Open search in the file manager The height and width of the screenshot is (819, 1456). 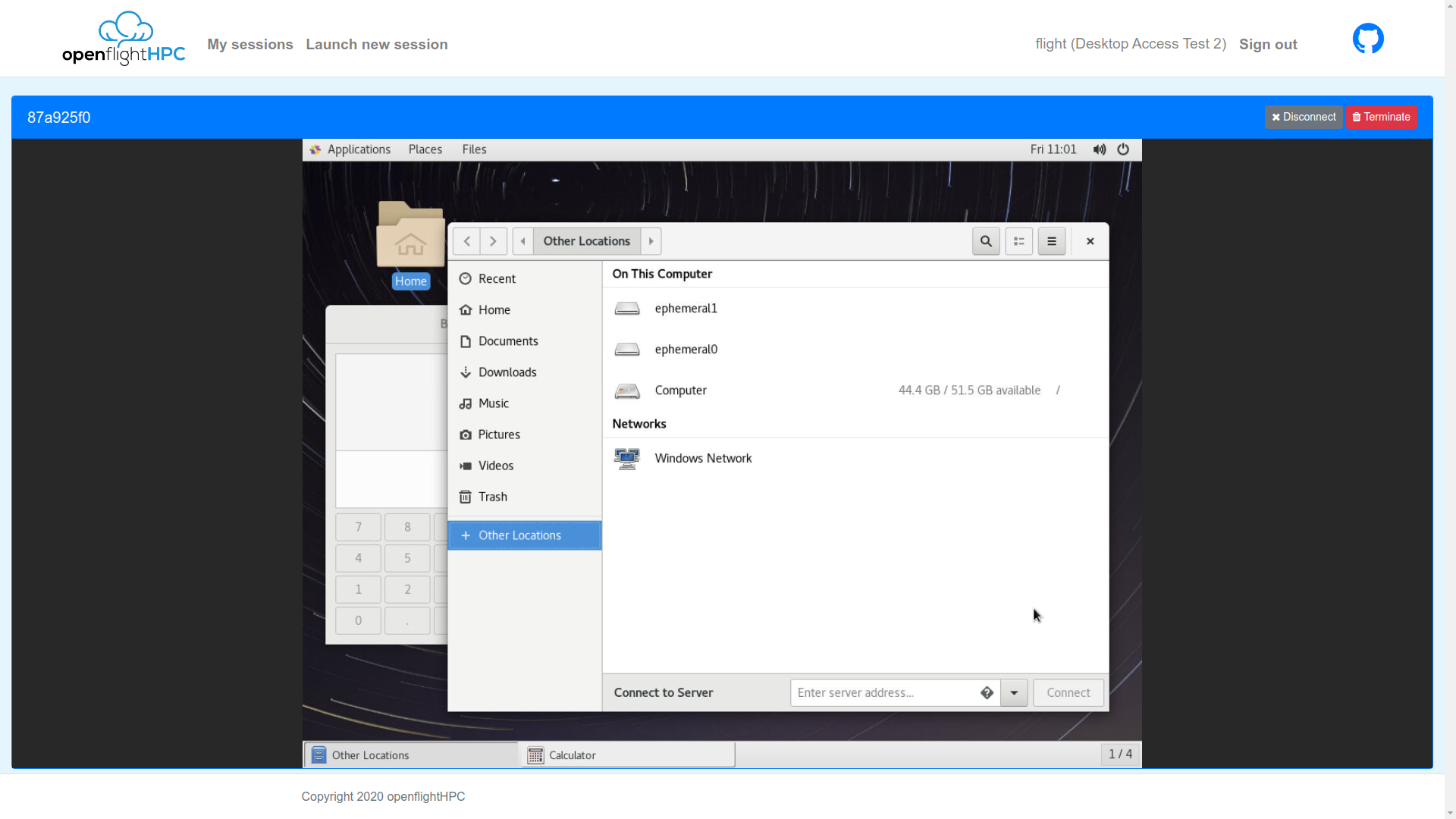point(986,241)
